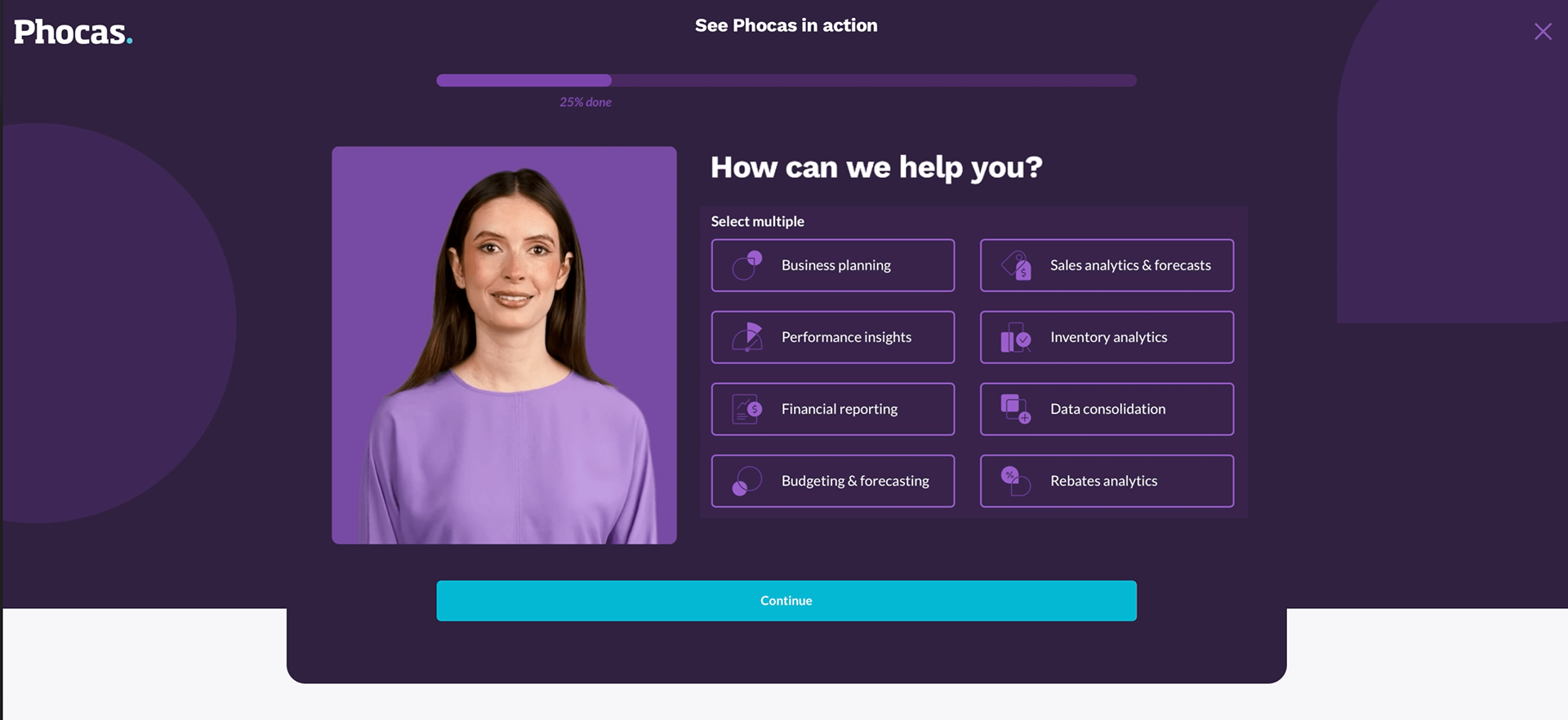Select the Data consolidation option

[x=1107, y=409]
